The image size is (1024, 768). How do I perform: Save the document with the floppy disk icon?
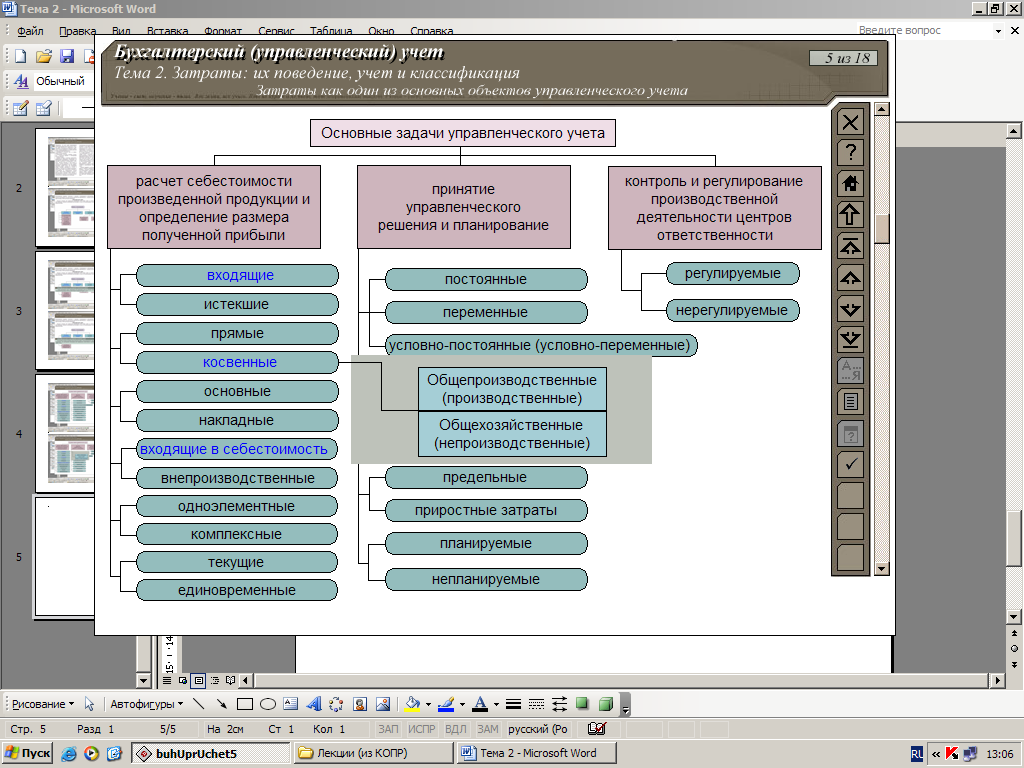pos(67,56)
